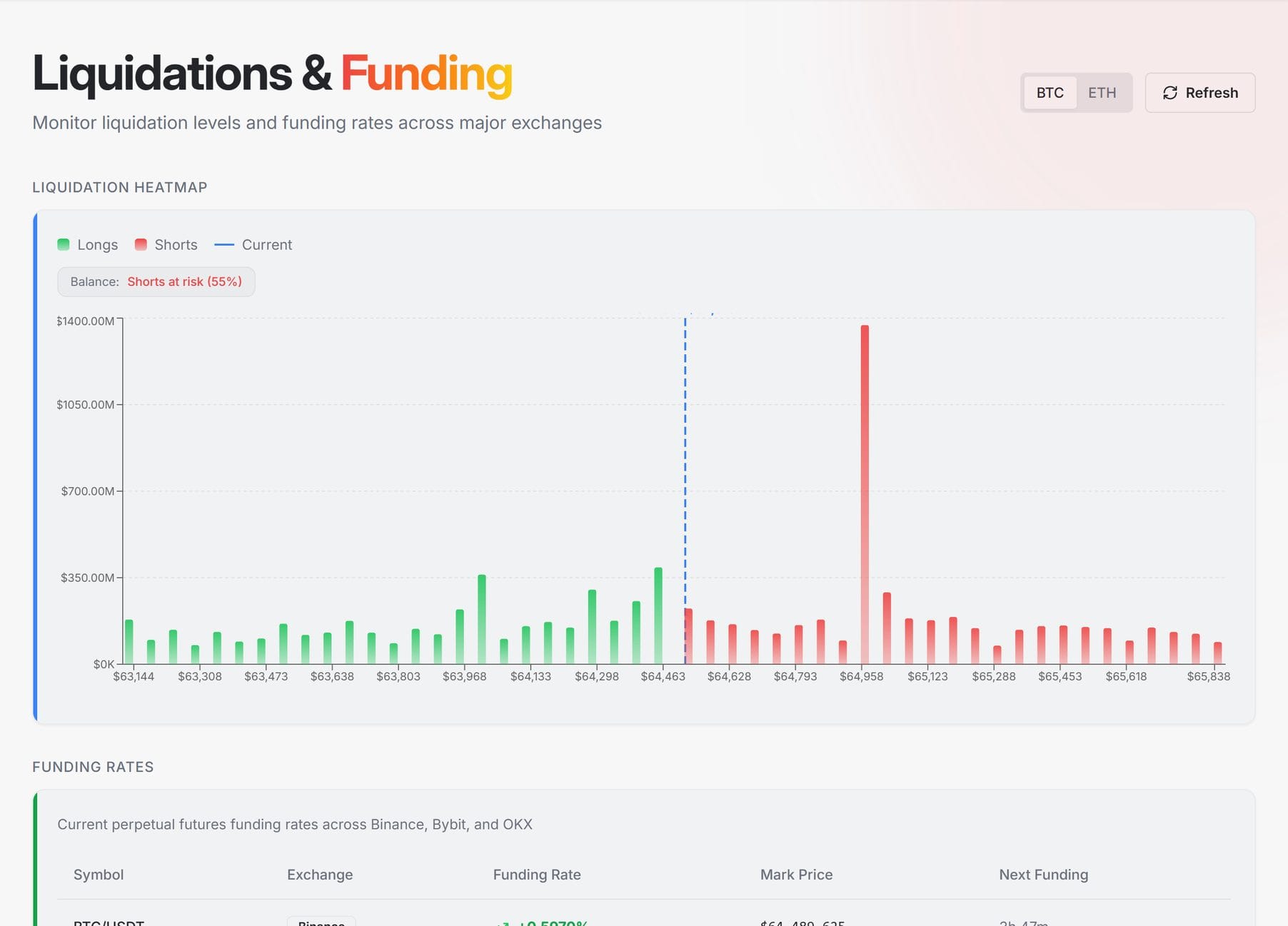Click the tall green bar just left of current price
Screen dimensions: 1288x926
point(658,615)
